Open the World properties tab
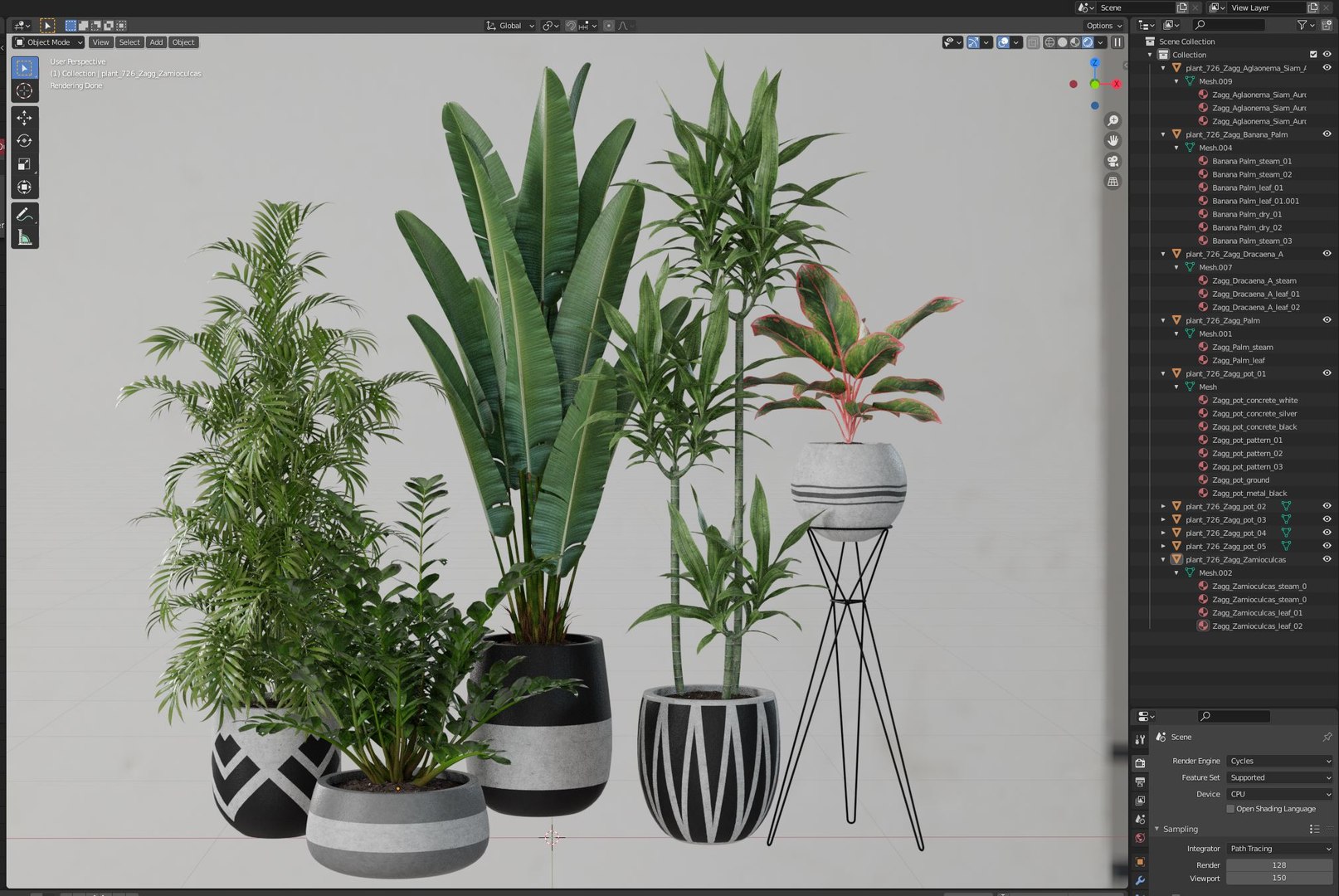1339x896 pixels. pyautogui.click(x=1140, y=839)
